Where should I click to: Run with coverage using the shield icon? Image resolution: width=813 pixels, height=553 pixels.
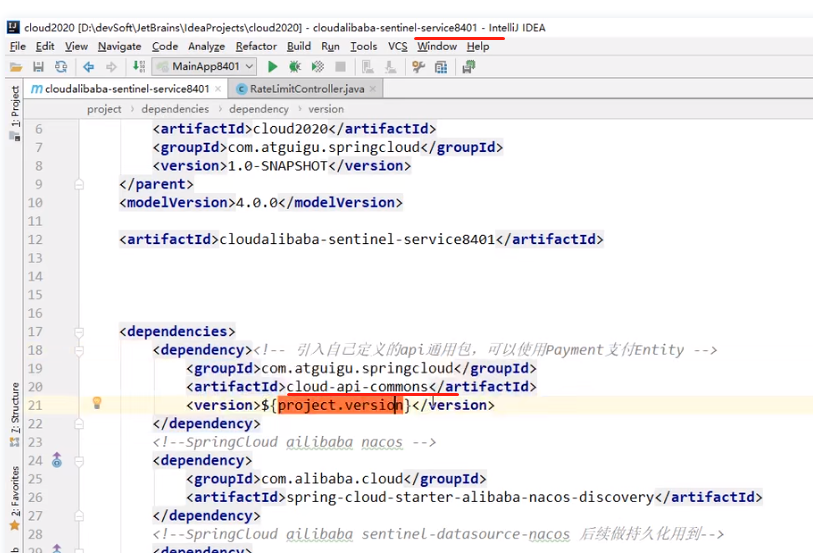pos(317,67)
